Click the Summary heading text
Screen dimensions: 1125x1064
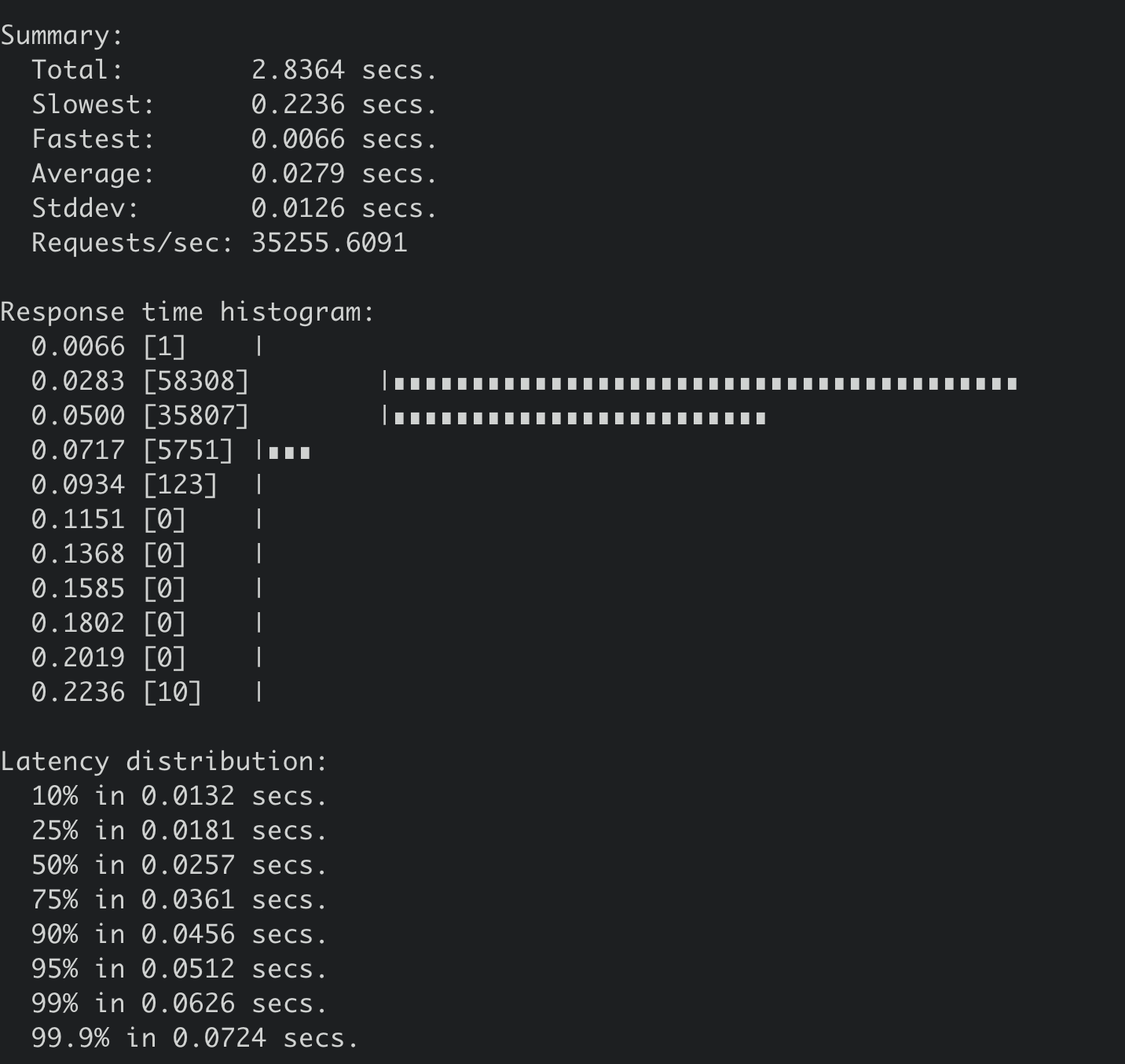[62, 36]
